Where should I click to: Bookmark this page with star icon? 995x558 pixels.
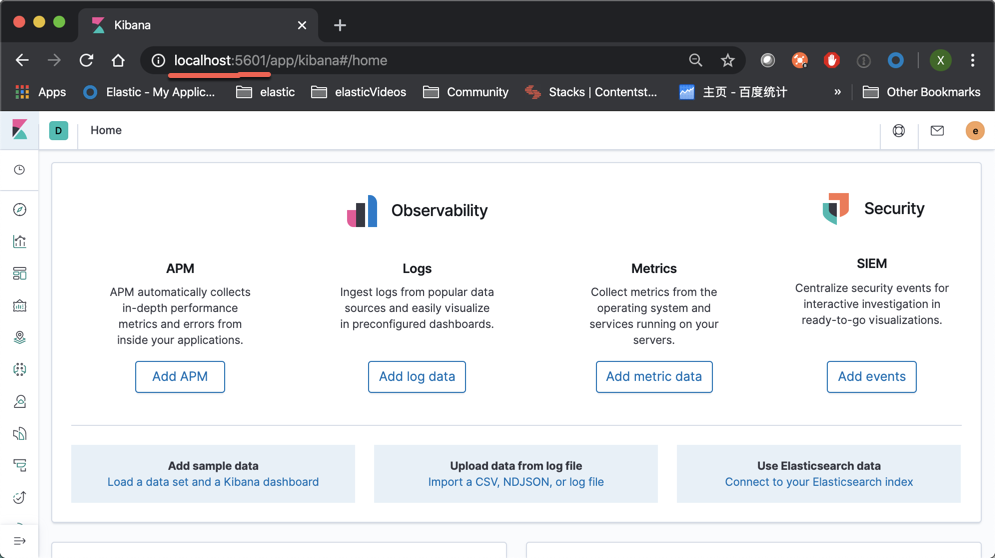pos(728,60)
